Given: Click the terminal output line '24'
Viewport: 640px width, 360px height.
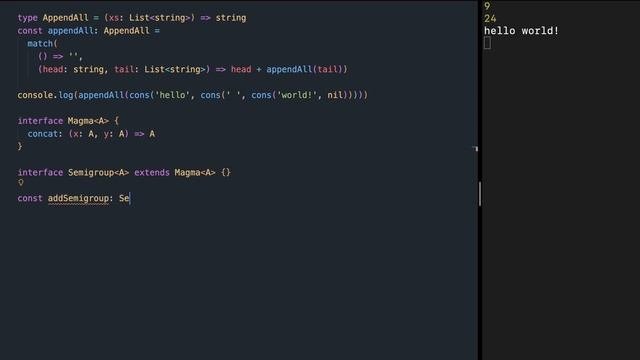Looking at the screenshot, I should click(490, 18).
